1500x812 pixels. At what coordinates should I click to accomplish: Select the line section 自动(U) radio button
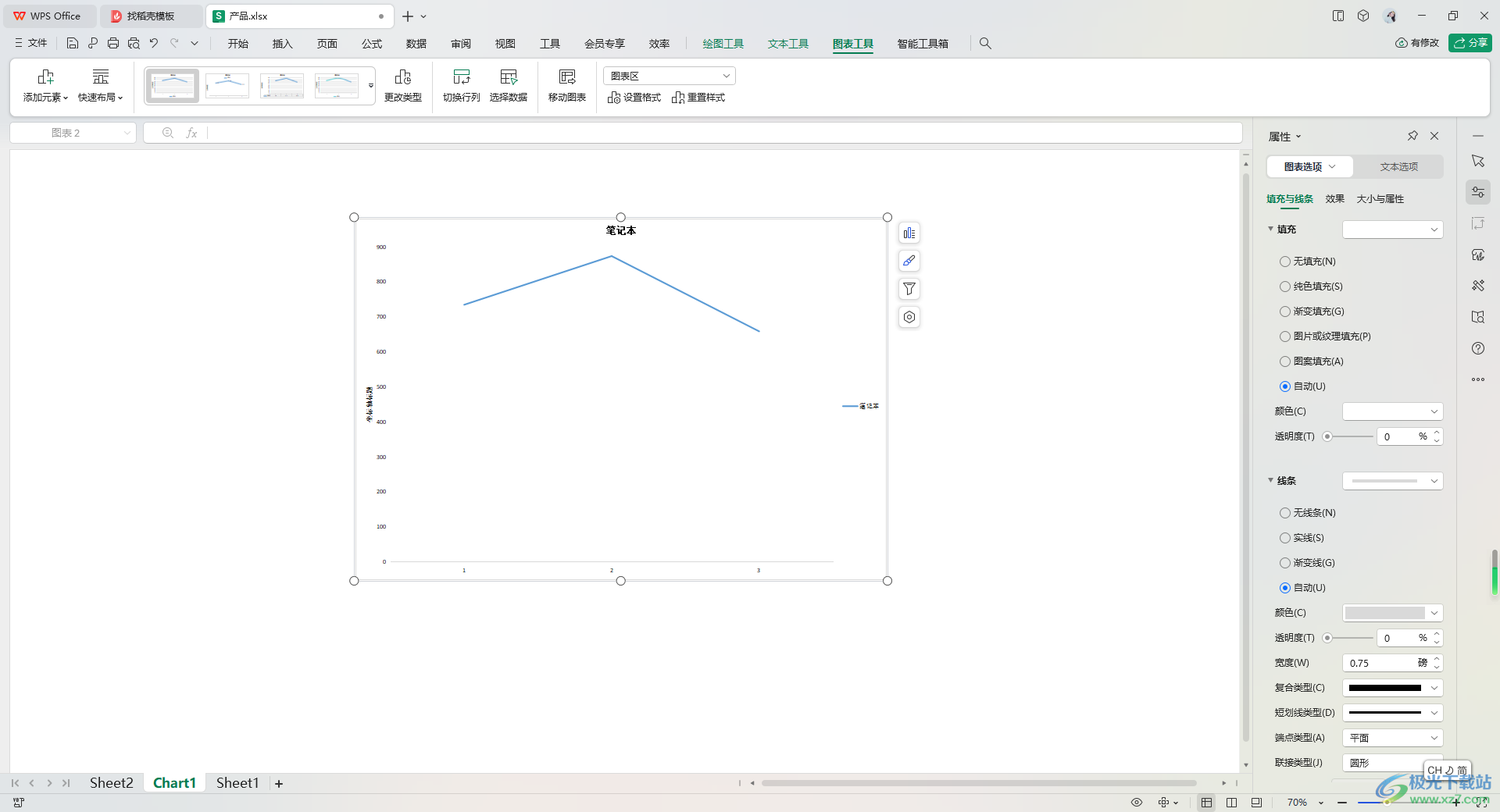coord(1285,588)
